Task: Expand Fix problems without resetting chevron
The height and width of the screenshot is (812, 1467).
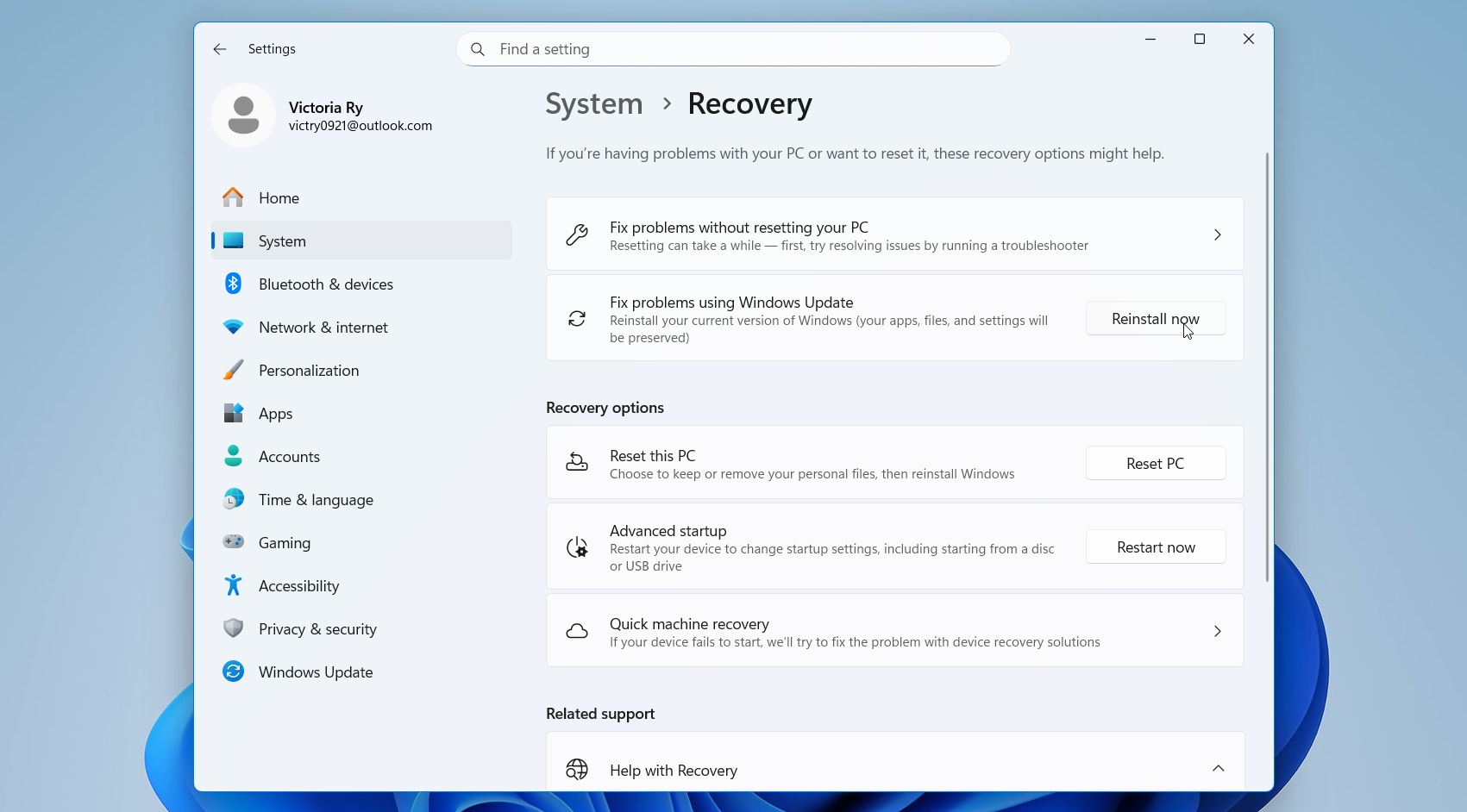Action: point(1217,234)
